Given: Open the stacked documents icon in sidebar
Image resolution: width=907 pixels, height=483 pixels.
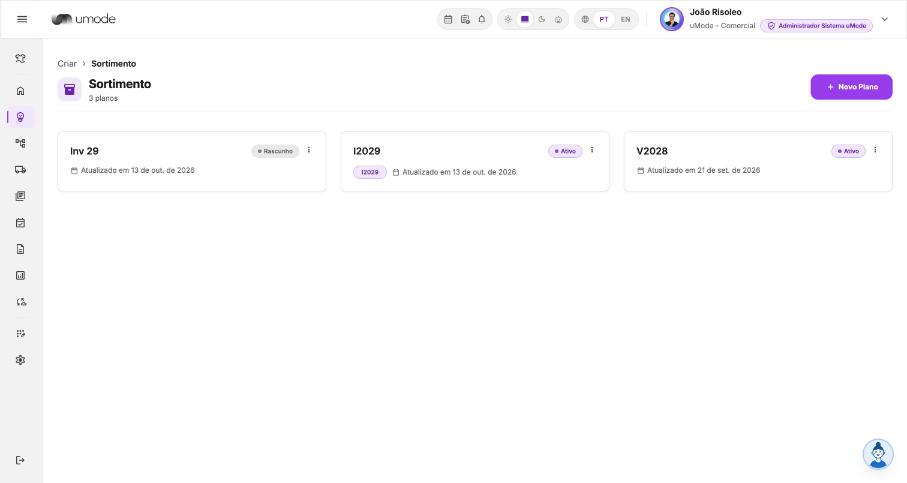Looking at the screenshot, I should [x=20, y=196].
